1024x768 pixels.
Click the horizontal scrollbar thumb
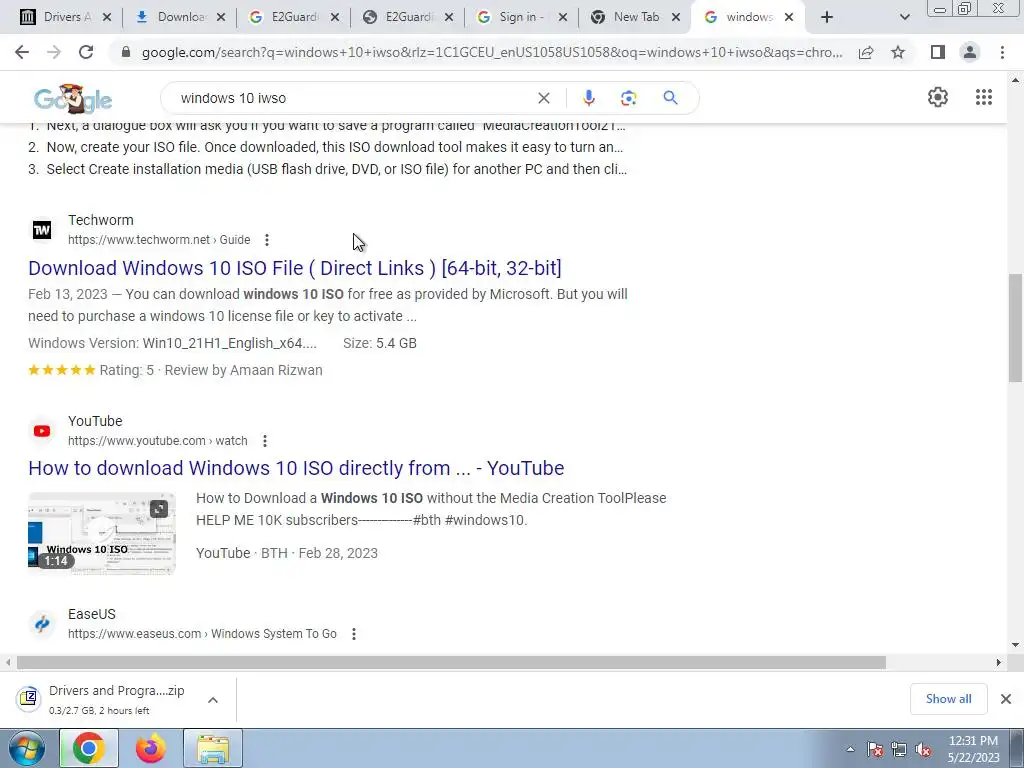(x=451, y=663)
